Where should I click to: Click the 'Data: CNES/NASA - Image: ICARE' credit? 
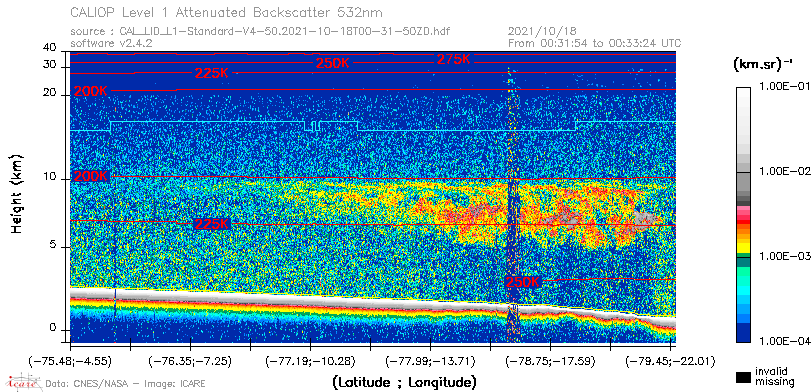[x=126, y=384]
